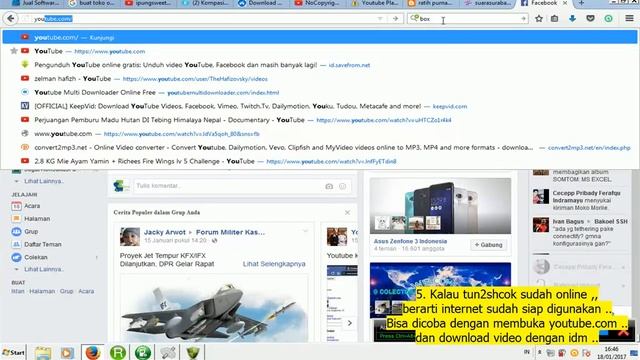The height and width of the screenshot is (360, 640).
Task: Click 'Iklan' link under Buat
Action: pyautogui.click(x=18, y=291)
